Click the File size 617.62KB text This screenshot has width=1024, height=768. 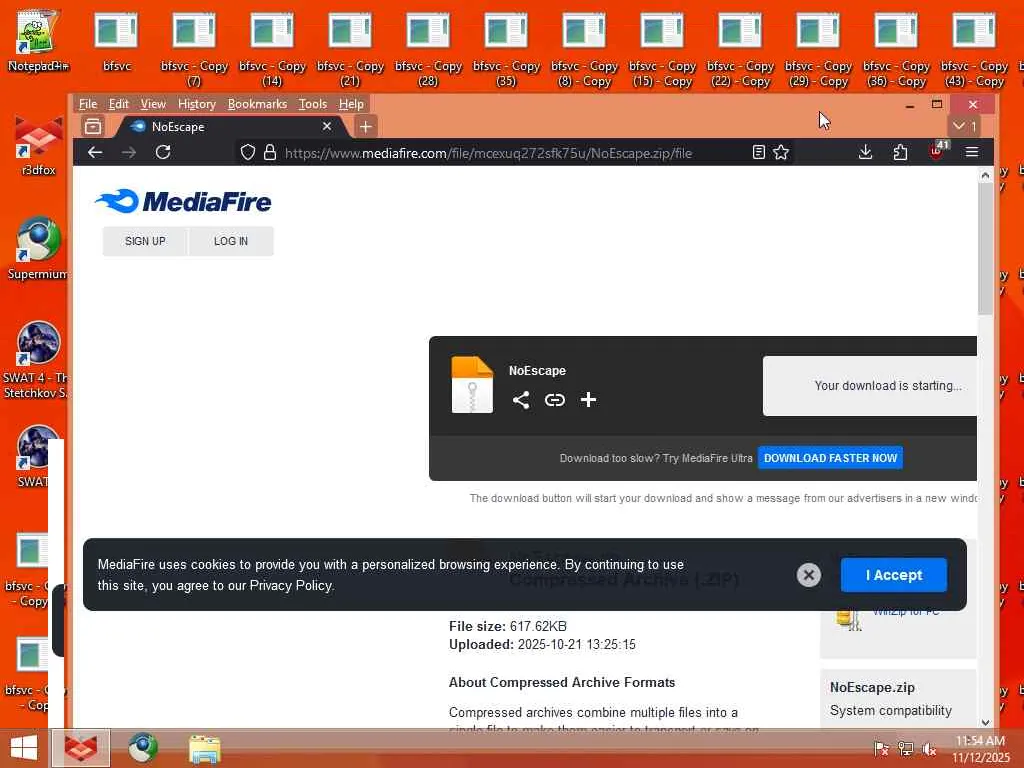(x=507, y=626)
